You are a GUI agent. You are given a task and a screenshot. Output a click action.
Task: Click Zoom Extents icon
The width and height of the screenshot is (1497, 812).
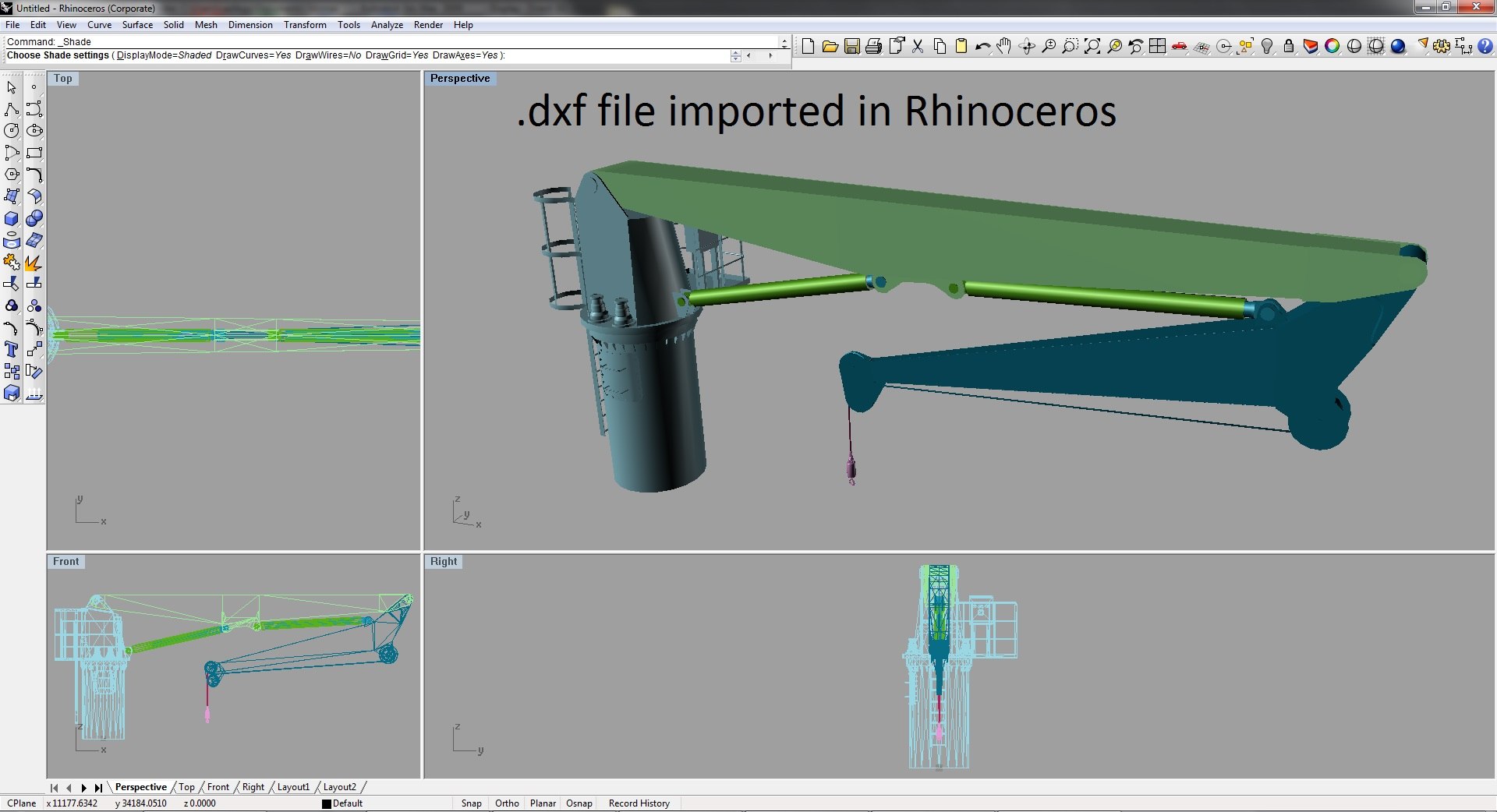1092,47
